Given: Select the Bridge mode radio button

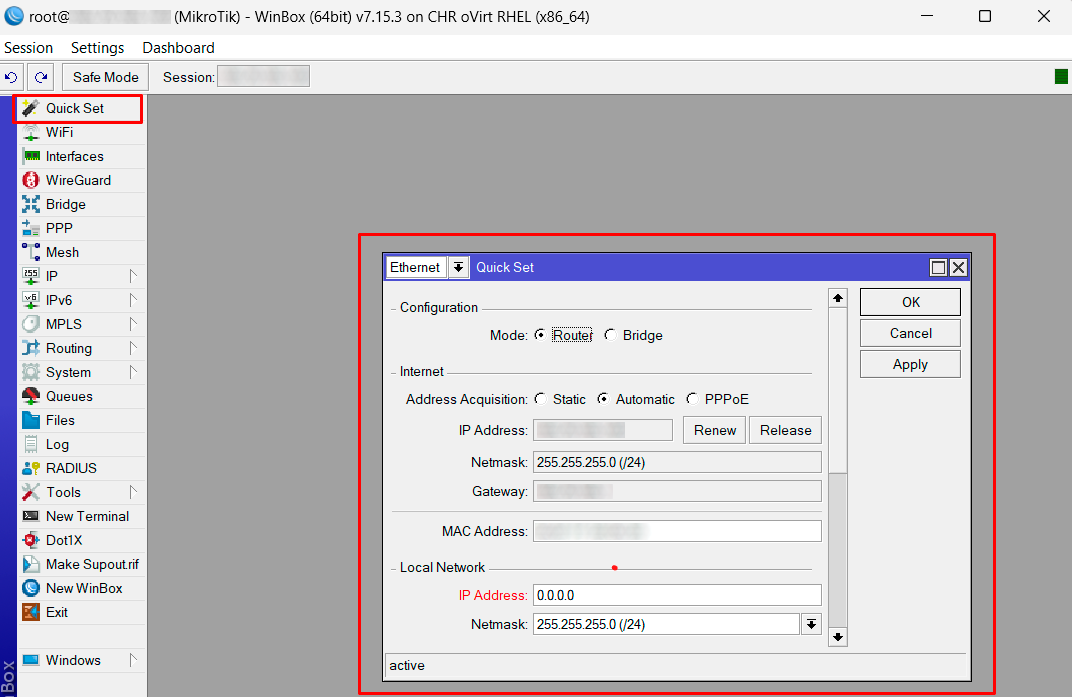Looking at the screenshot, I should (610, 336).
